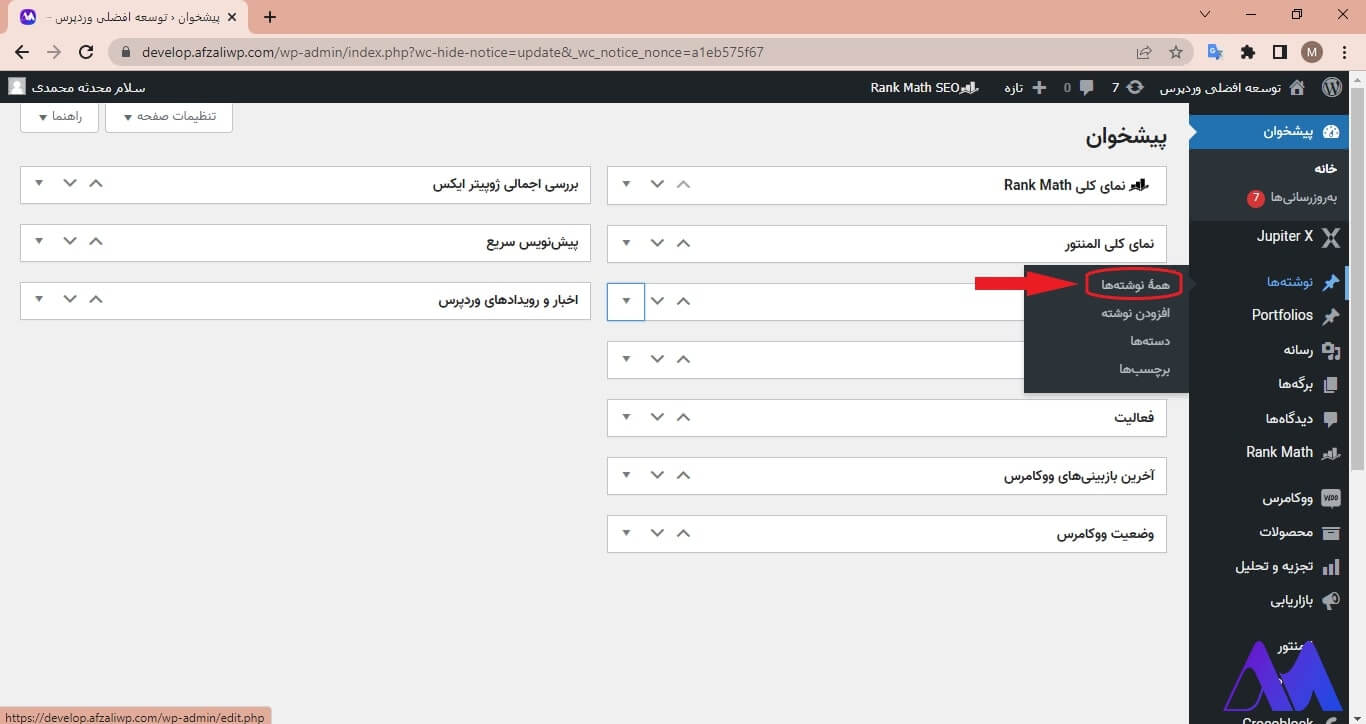Image resolution: width=1366 pixels, height=724 pixels.
Task: Open the Chrome profile M avatar
Action: [x=1312, y=52]
